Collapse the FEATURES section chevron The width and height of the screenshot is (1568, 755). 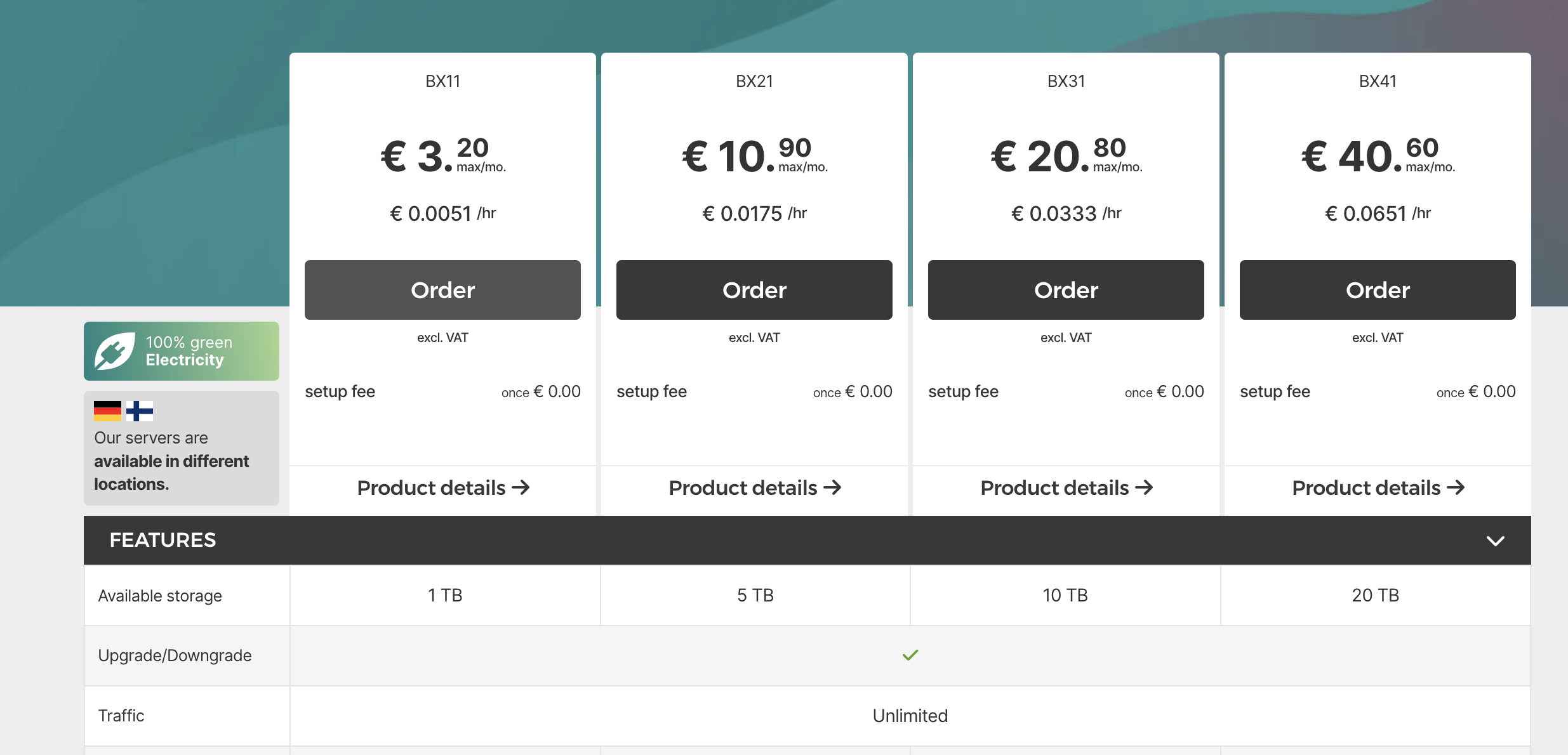click(1496, 541)
